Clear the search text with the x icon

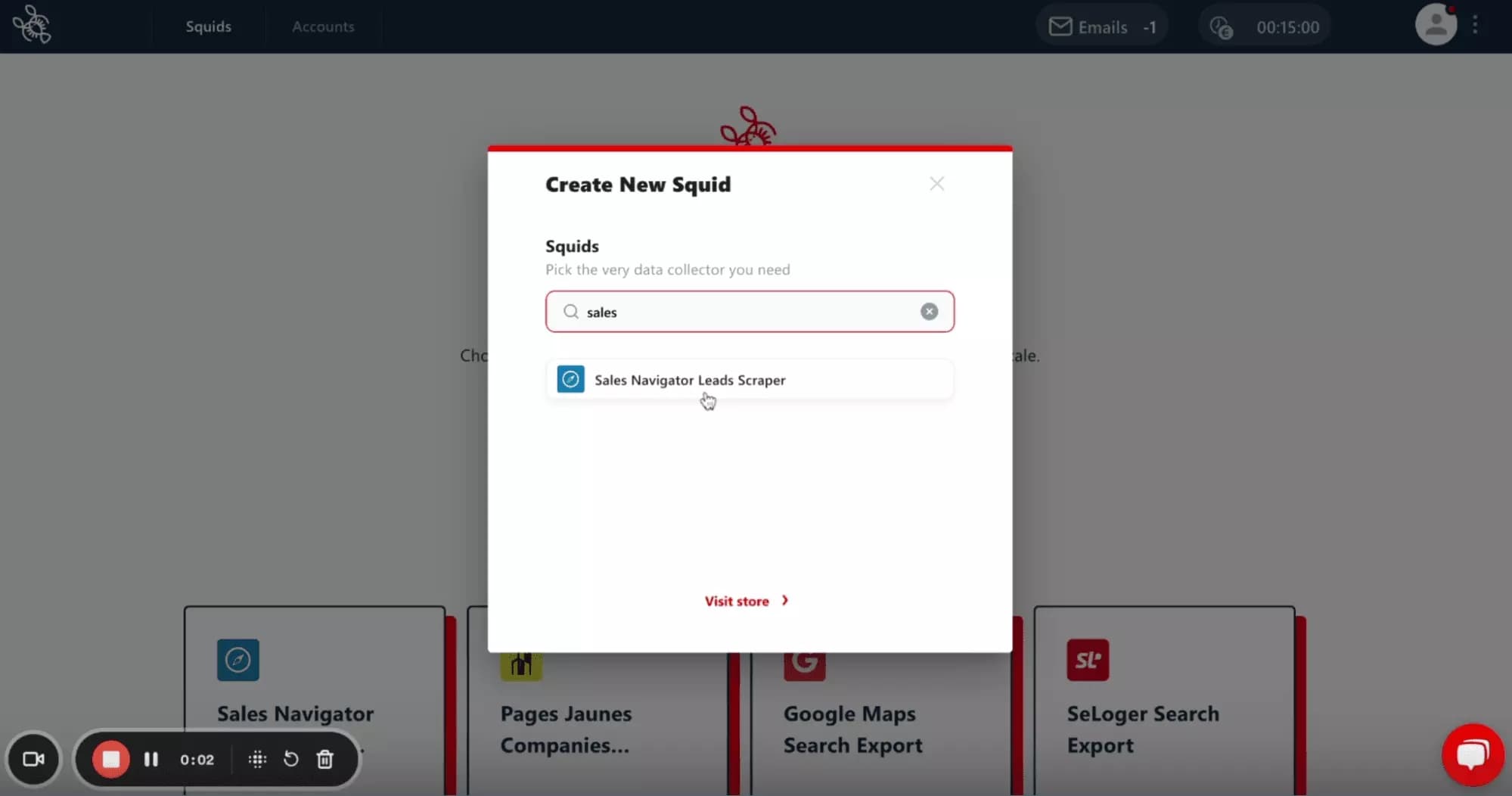929,312
